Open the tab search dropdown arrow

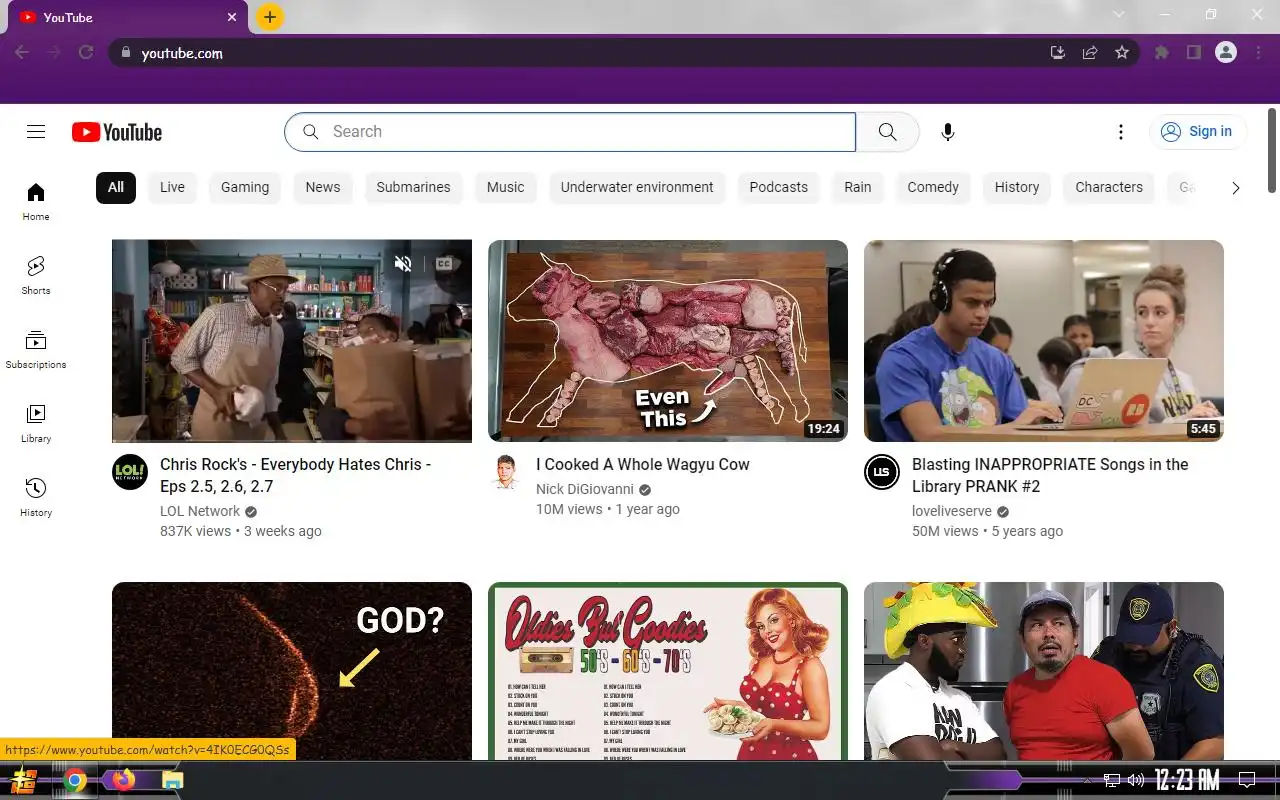[x=1119, y=15]
